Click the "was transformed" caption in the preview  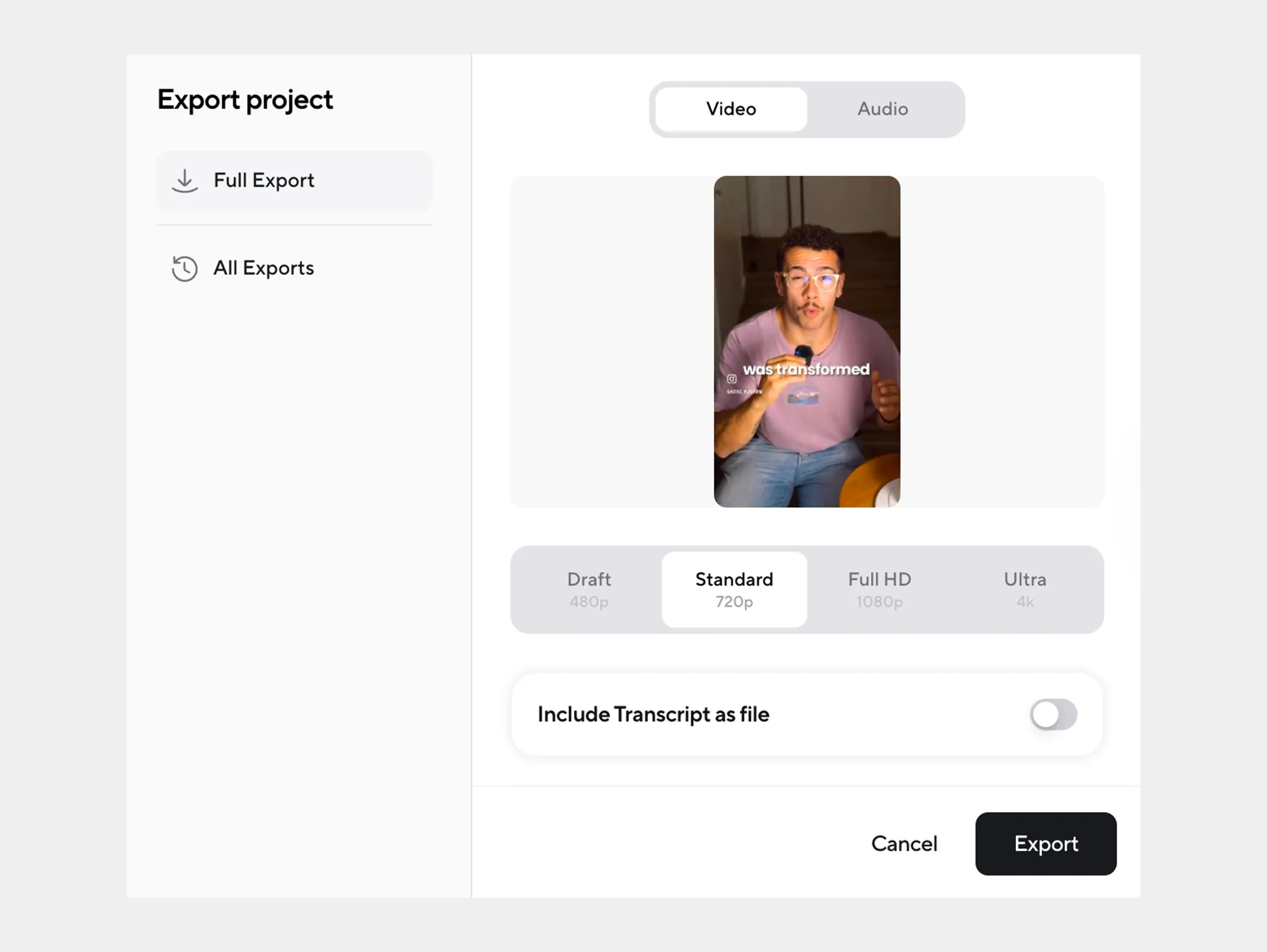click(x=806, y=369)
